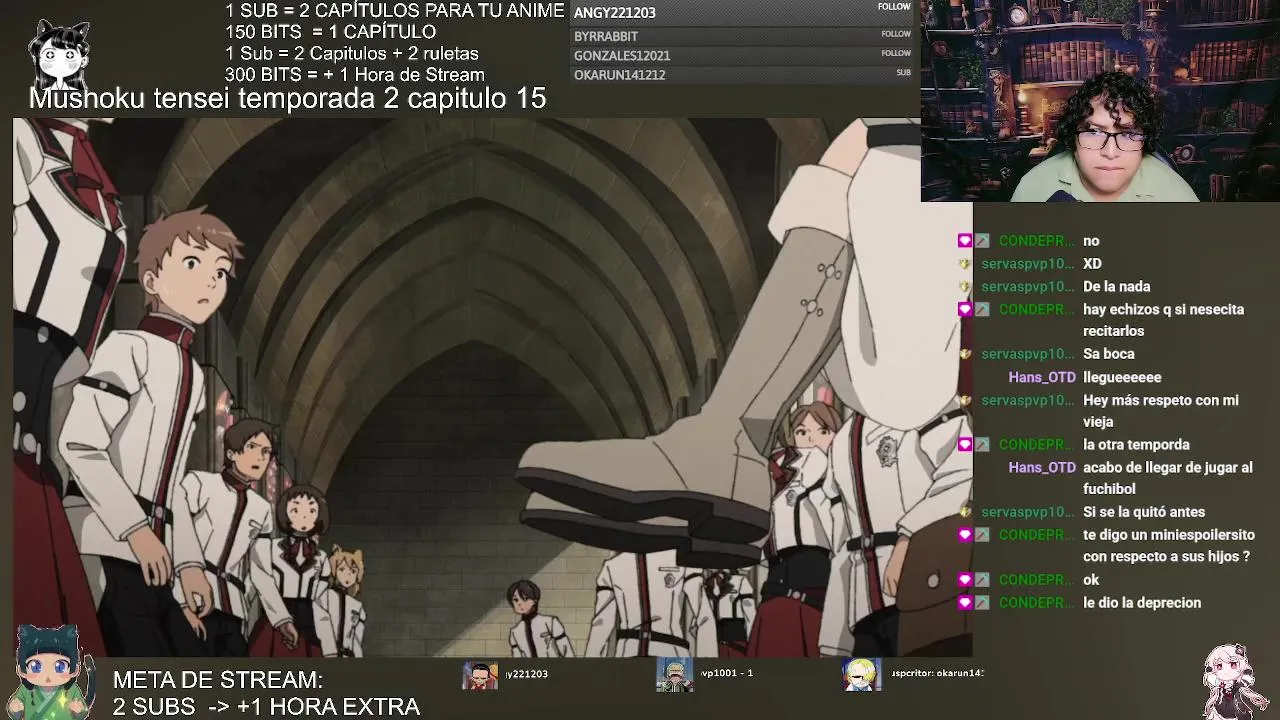Click the FOLLOW label next to ANGY221203
Image resolution: width=1280 pixels, height=720 pixels.
894,7
